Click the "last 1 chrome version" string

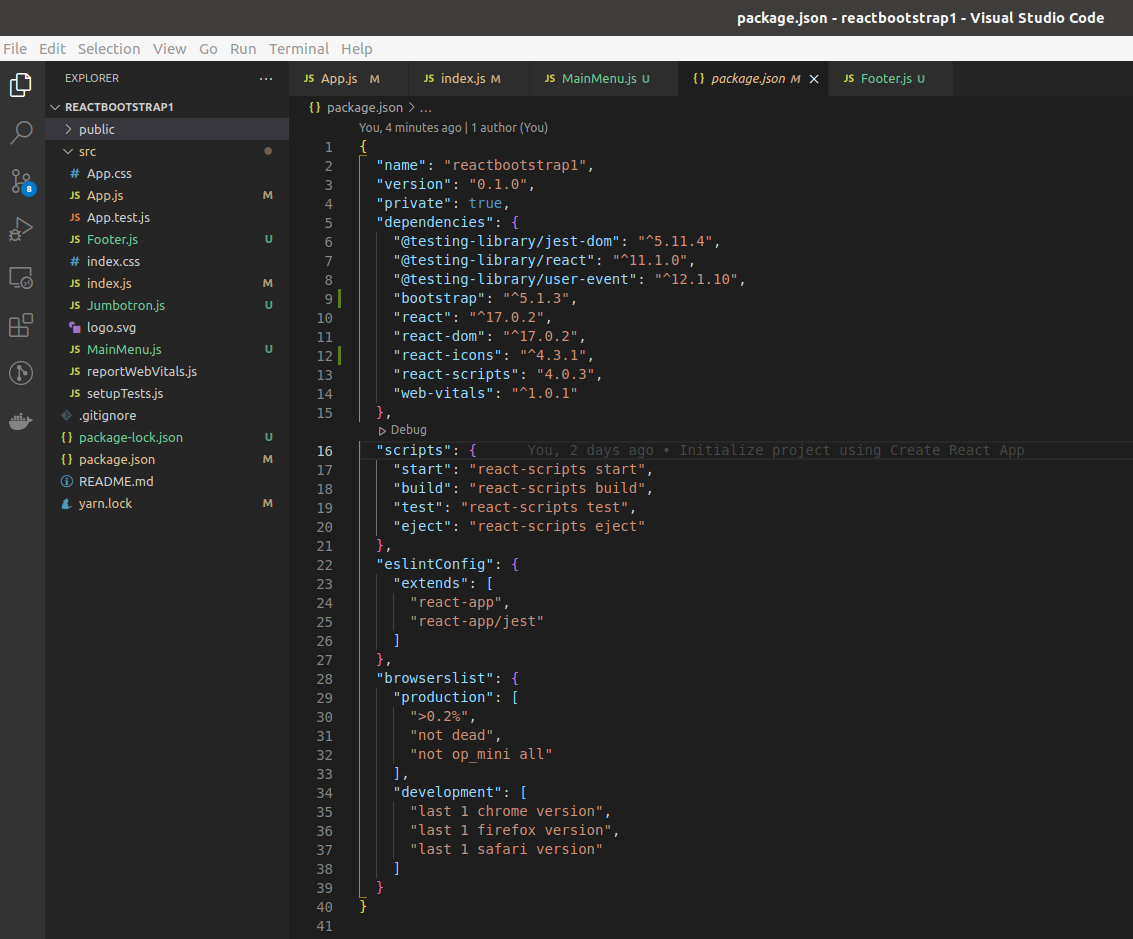point(507,811)
